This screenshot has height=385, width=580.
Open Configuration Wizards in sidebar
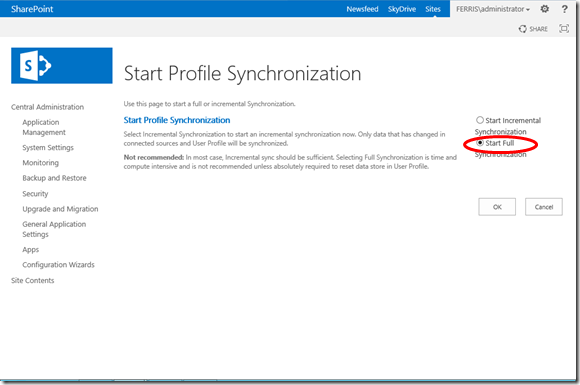[x=58, y=265]
